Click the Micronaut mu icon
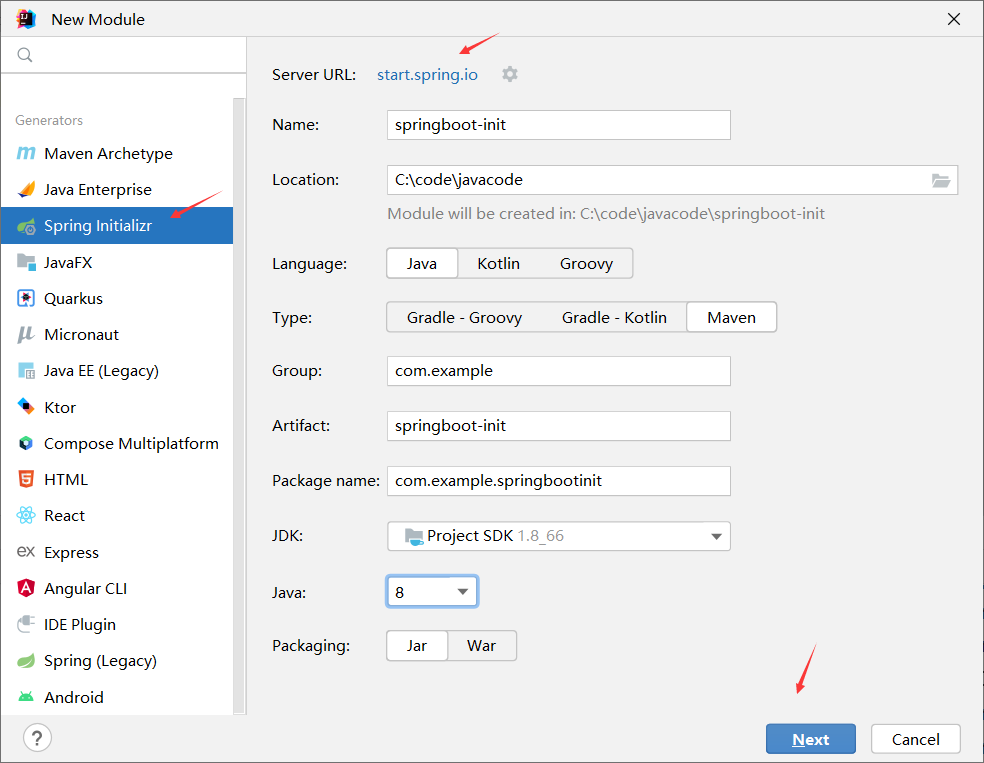The image size is (984, 763). 26,334
